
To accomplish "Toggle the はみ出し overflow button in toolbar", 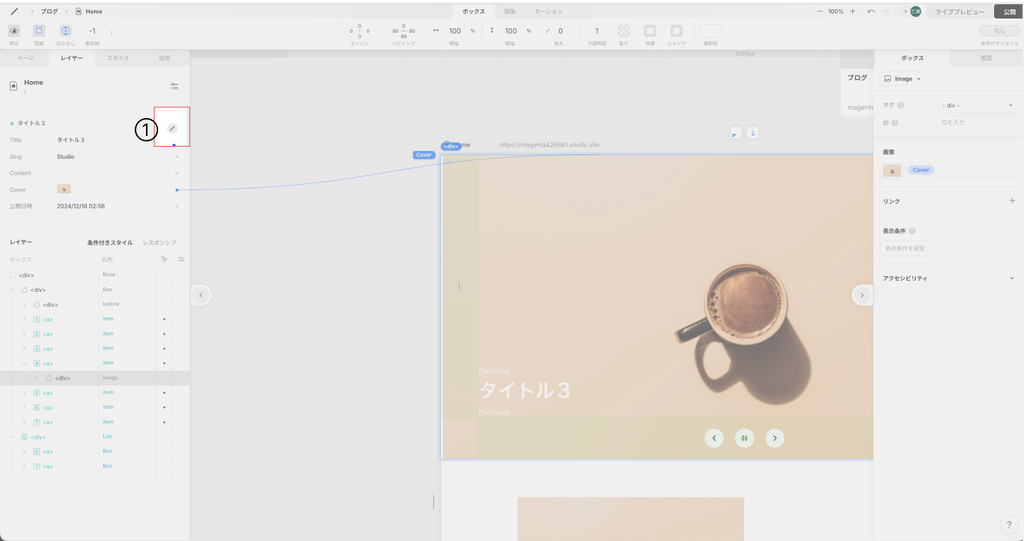I will tap(65, 31).
